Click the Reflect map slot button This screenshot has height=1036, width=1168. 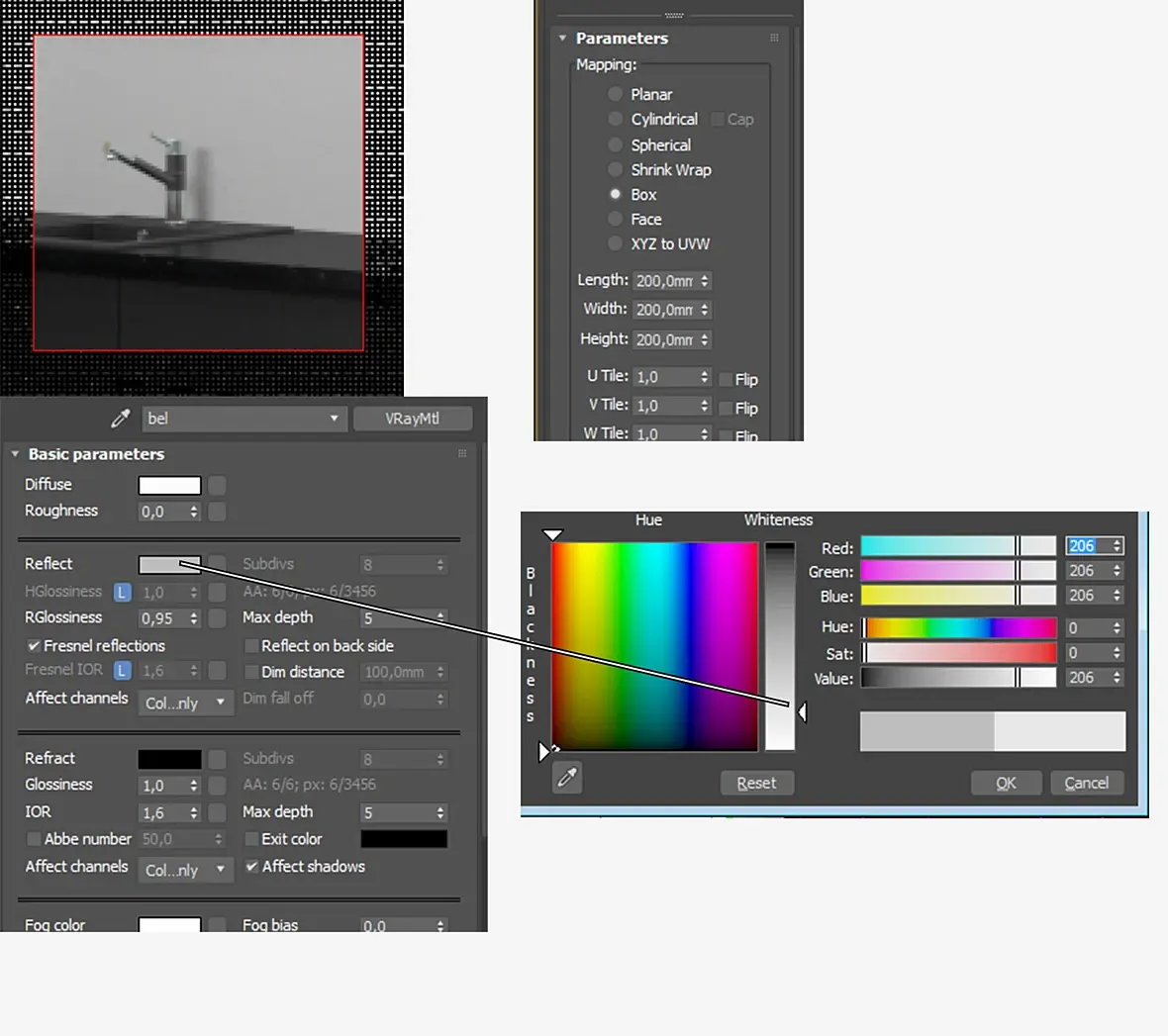click(x=218, y=564)
